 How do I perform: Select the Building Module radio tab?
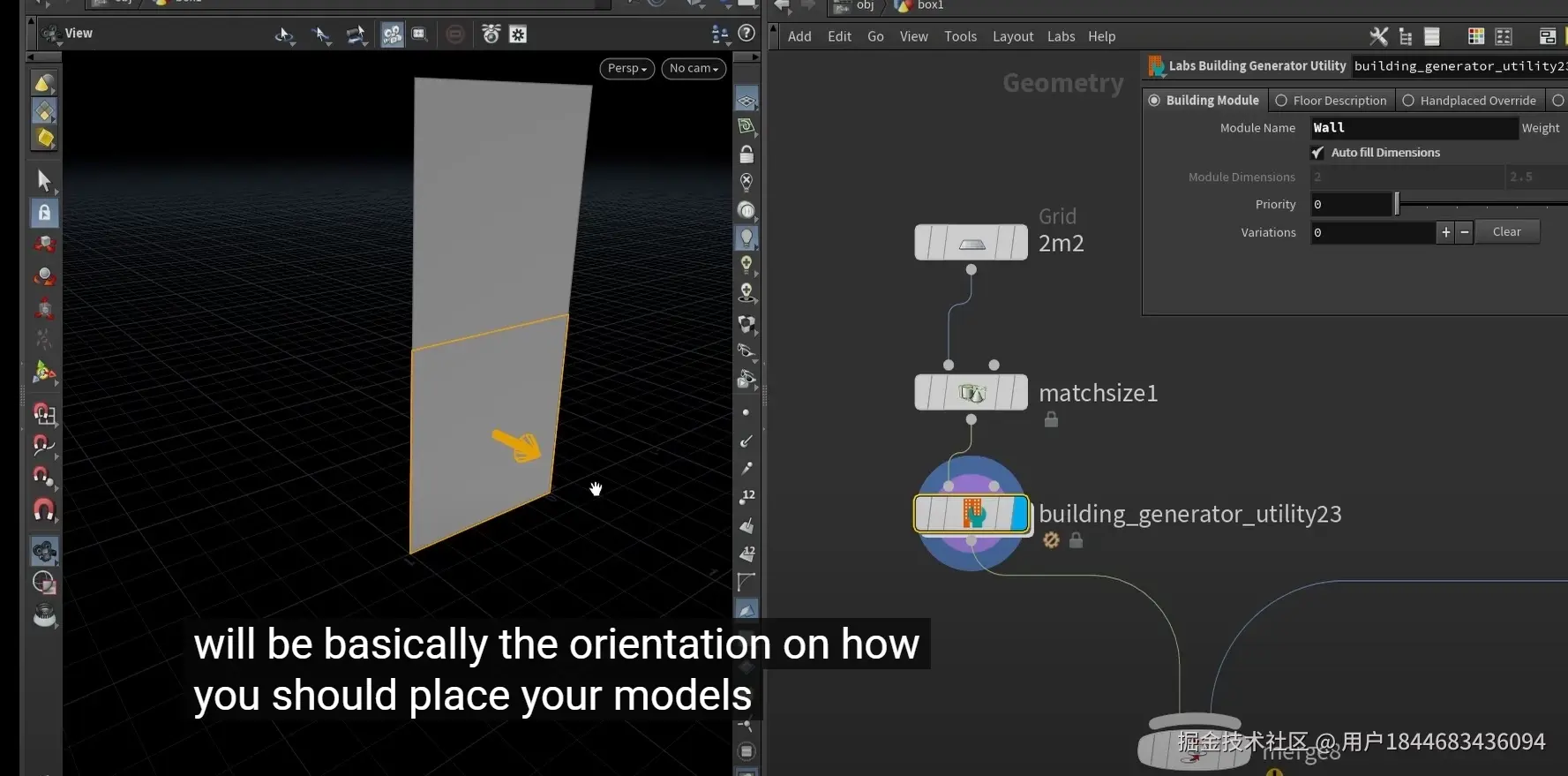tap(1205, 101)
